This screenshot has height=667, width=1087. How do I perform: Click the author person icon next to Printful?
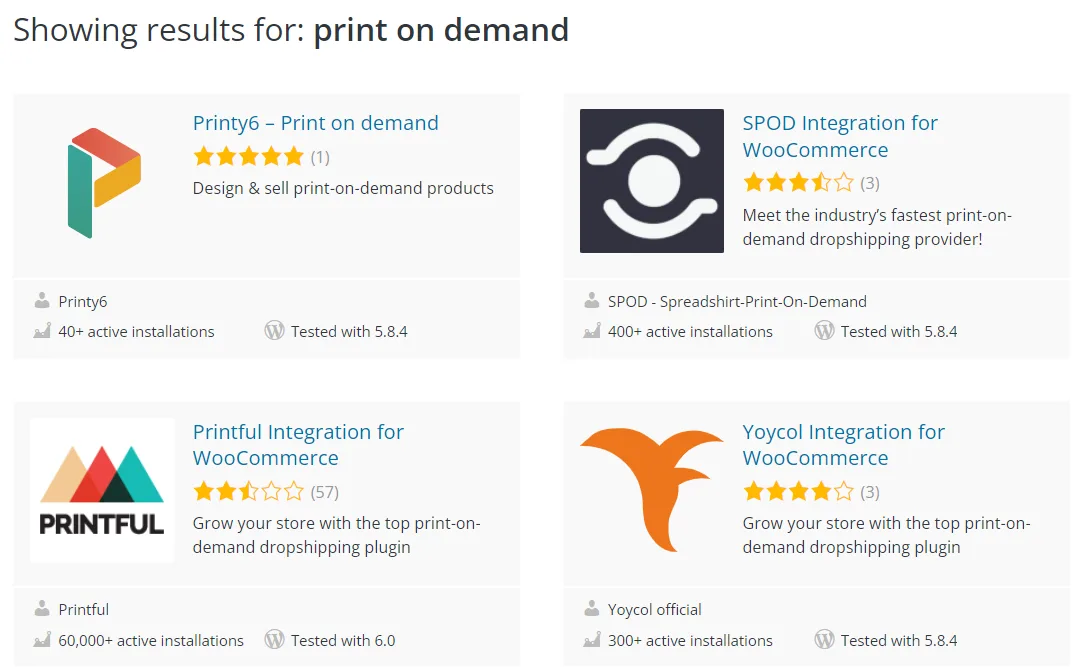[x=42, y=609]
